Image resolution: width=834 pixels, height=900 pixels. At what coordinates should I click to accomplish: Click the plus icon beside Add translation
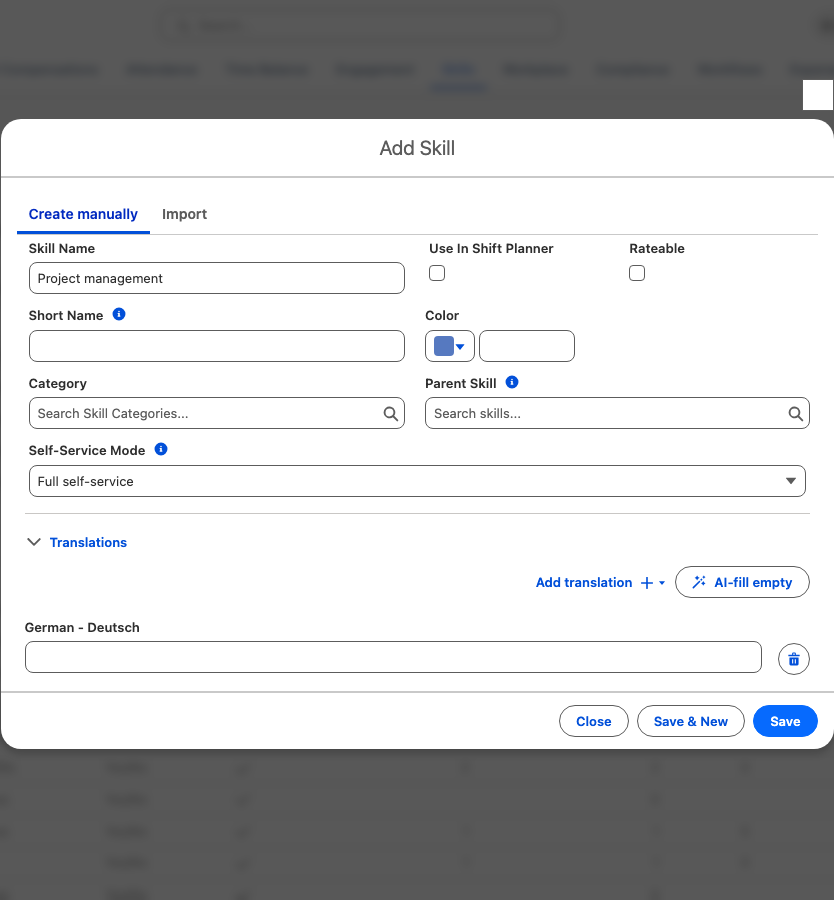pos(647,583)
